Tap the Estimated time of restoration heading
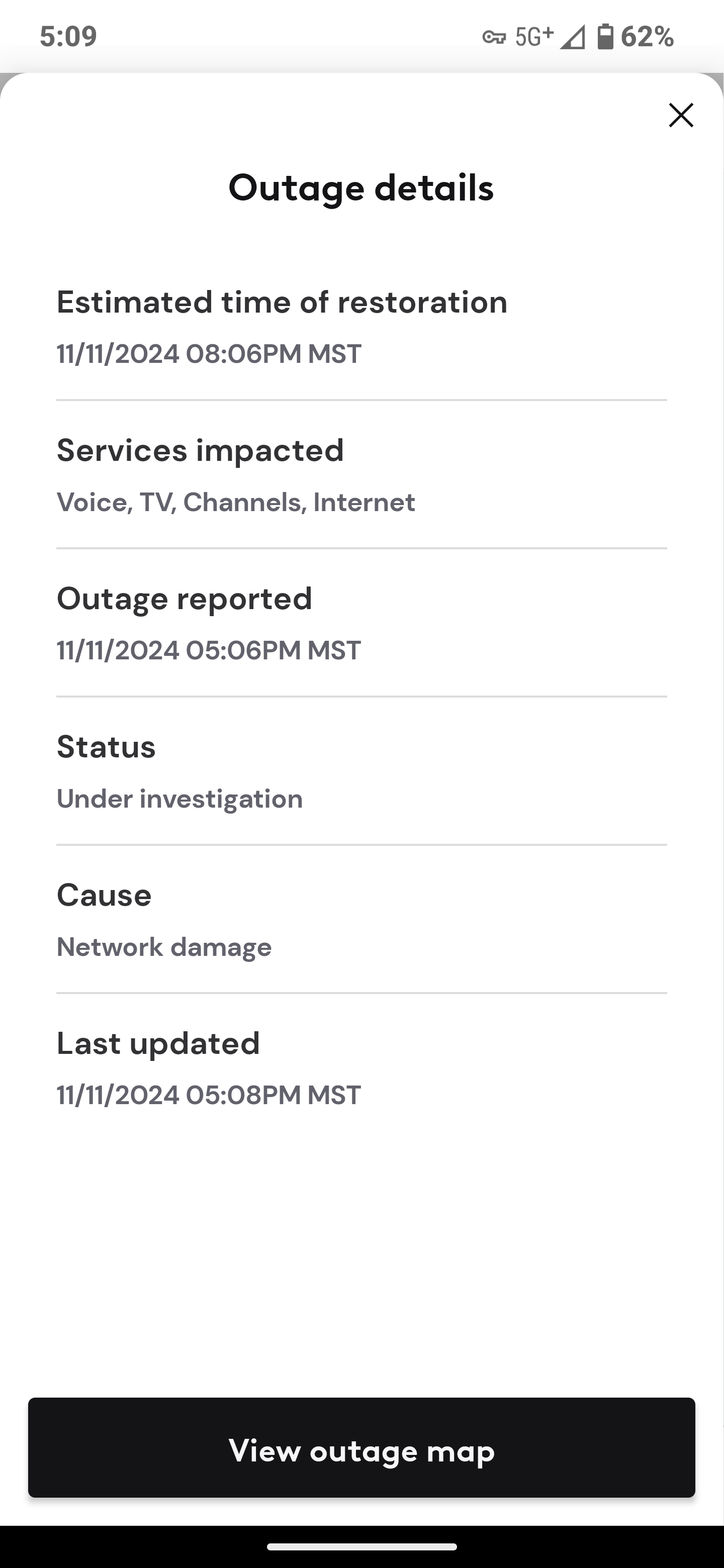 point(282,302)
